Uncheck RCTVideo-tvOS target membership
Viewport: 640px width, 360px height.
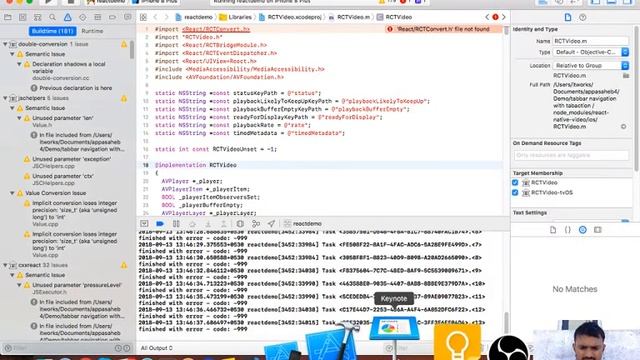click(x=515, y=192)
